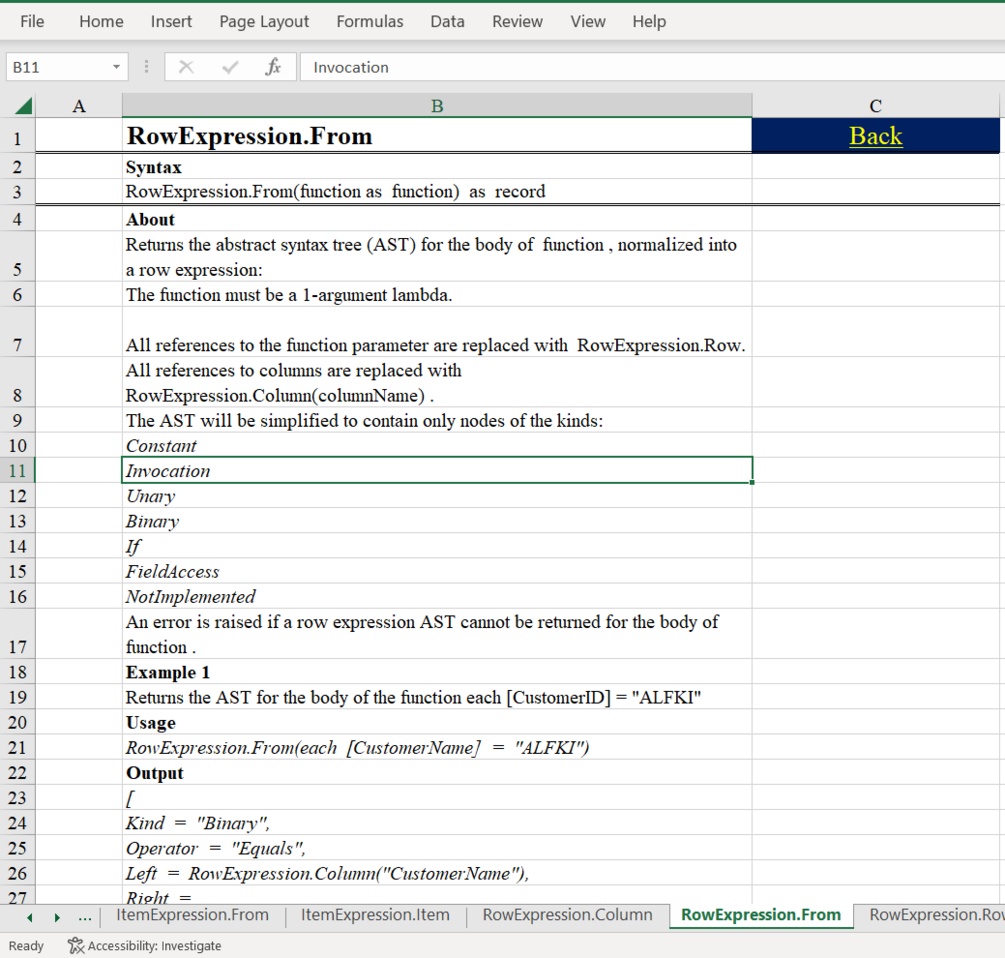Select the About heading cell

tap(436, 219)
